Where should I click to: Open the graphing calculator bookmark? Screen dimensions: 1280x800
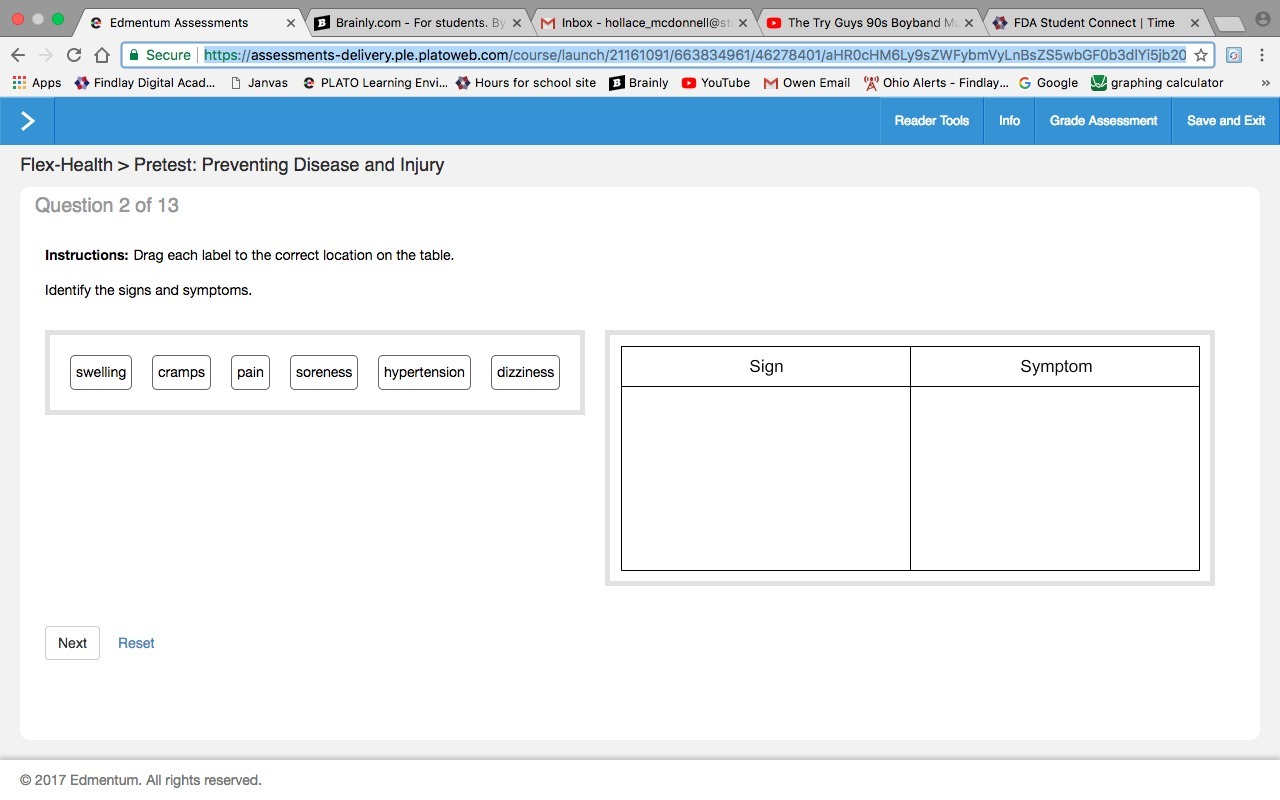[1157, 83]
